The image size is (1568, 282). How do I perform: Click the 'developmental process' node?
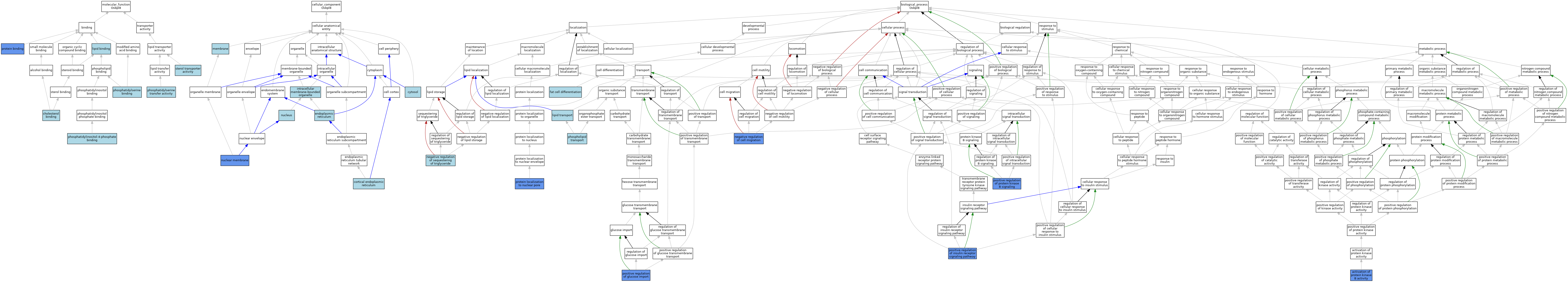[754, 27]
